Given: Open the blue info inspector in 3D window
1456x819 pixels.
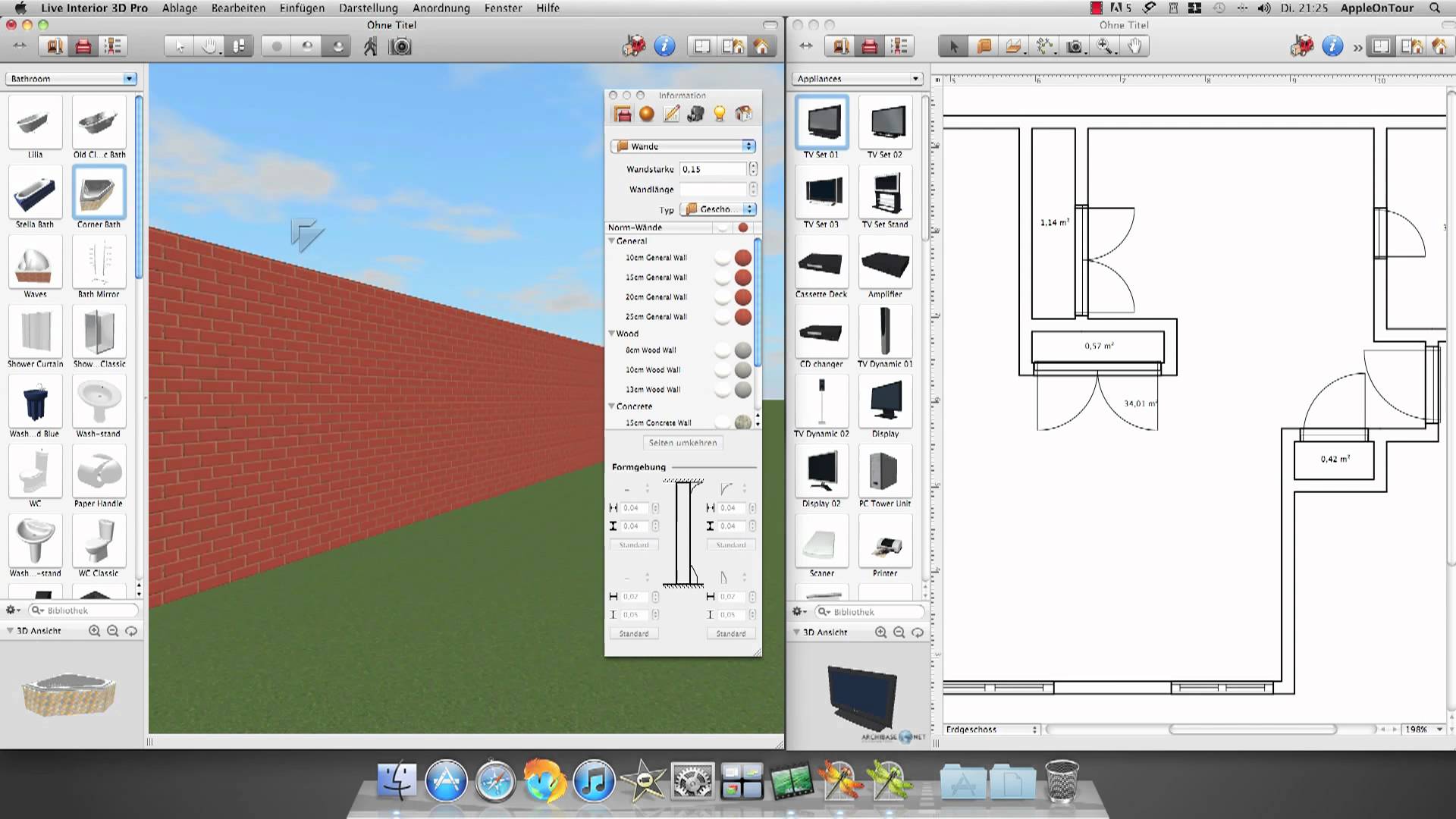Looking at the screenshot, I should (664, 47).
